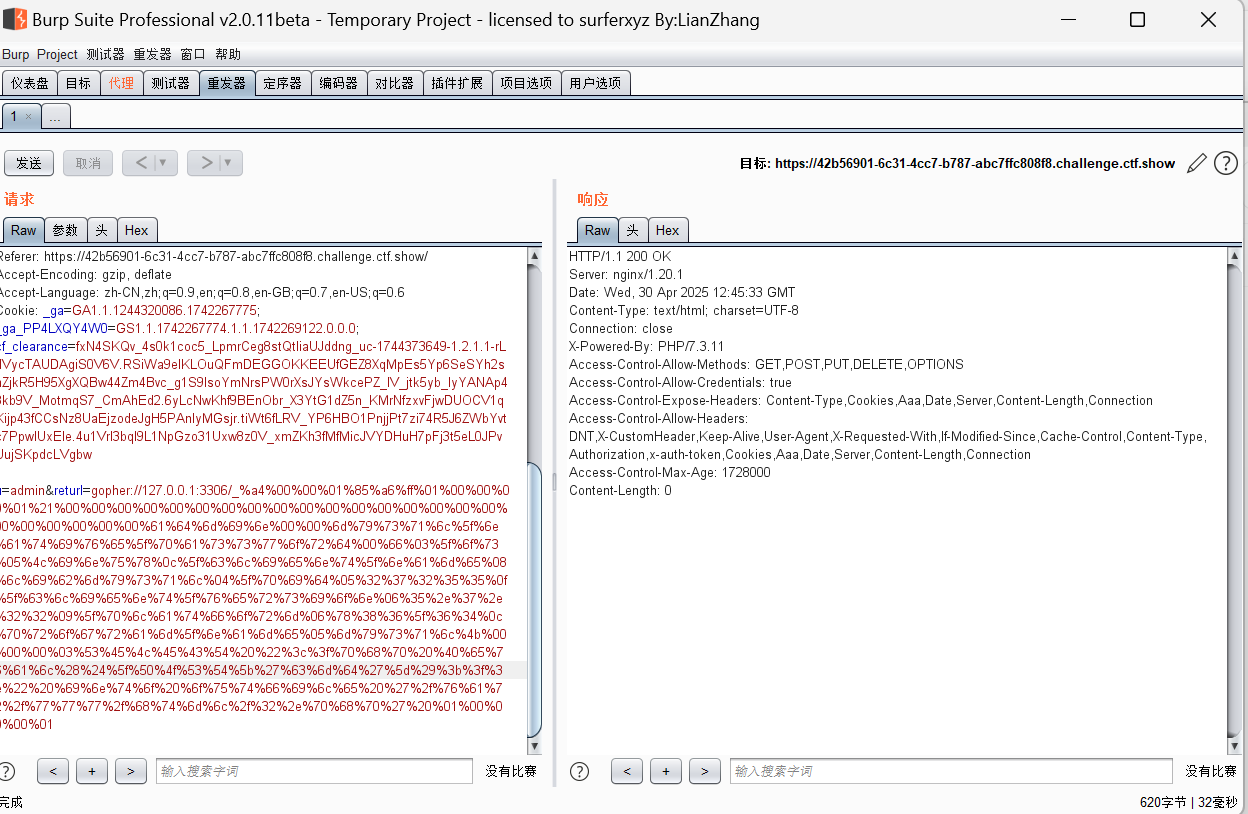The image size is (1248, 814).
Task: Click the request search help icon
Action: (x=6, y=771)
